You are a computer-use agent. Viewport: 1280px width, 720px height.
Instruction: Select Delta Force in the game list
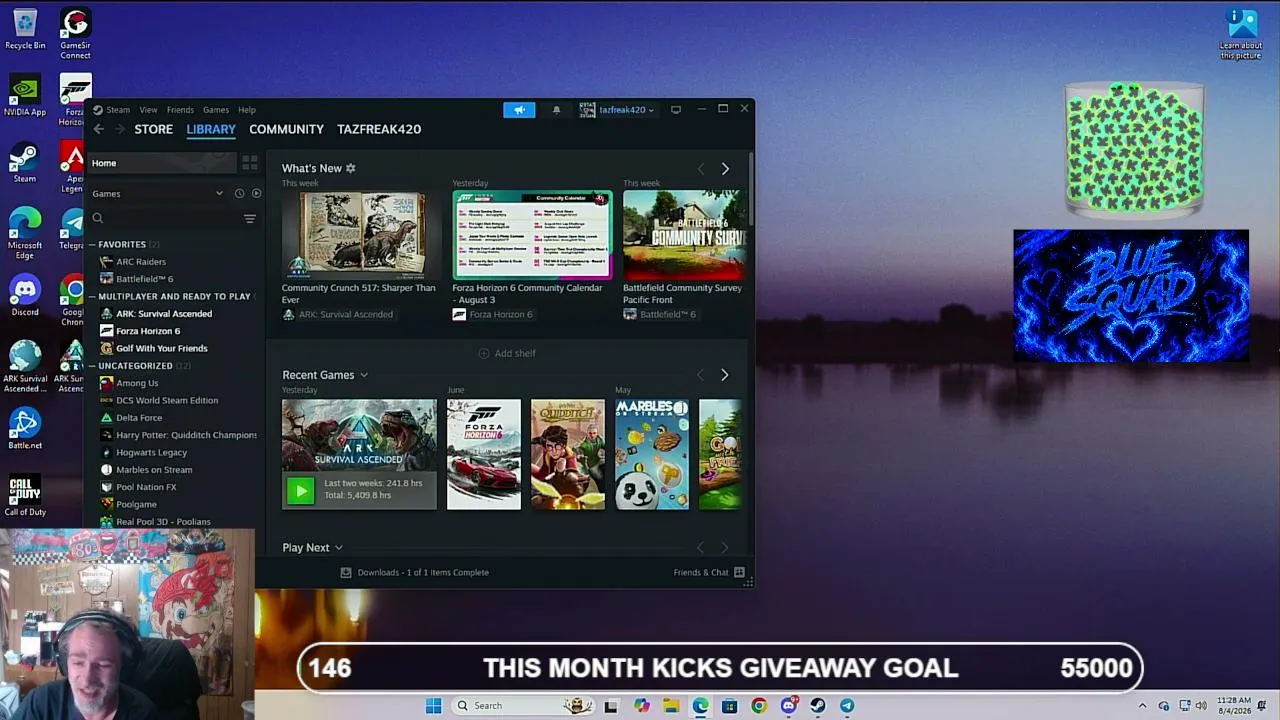click(139, 418)
